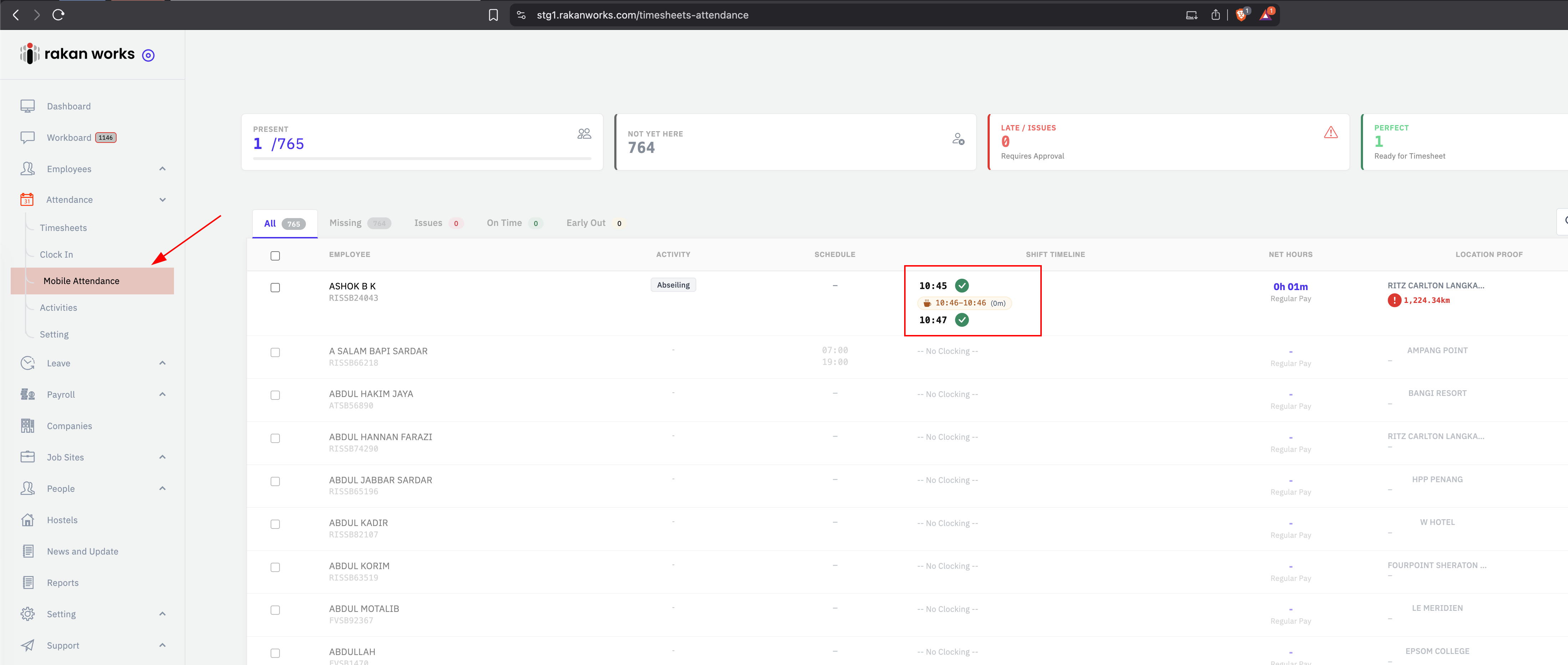Toggle the select-all checkbox in table header
This screenshot has height=665, width=1568.
coord(275,256)
